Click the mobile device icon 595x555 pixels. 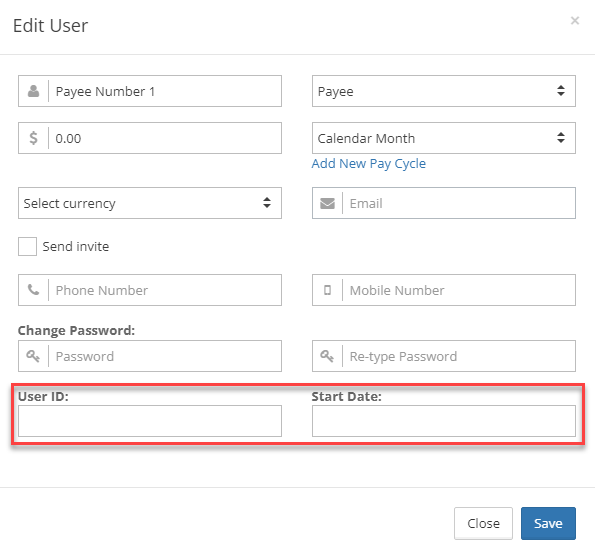click(327, 290)
